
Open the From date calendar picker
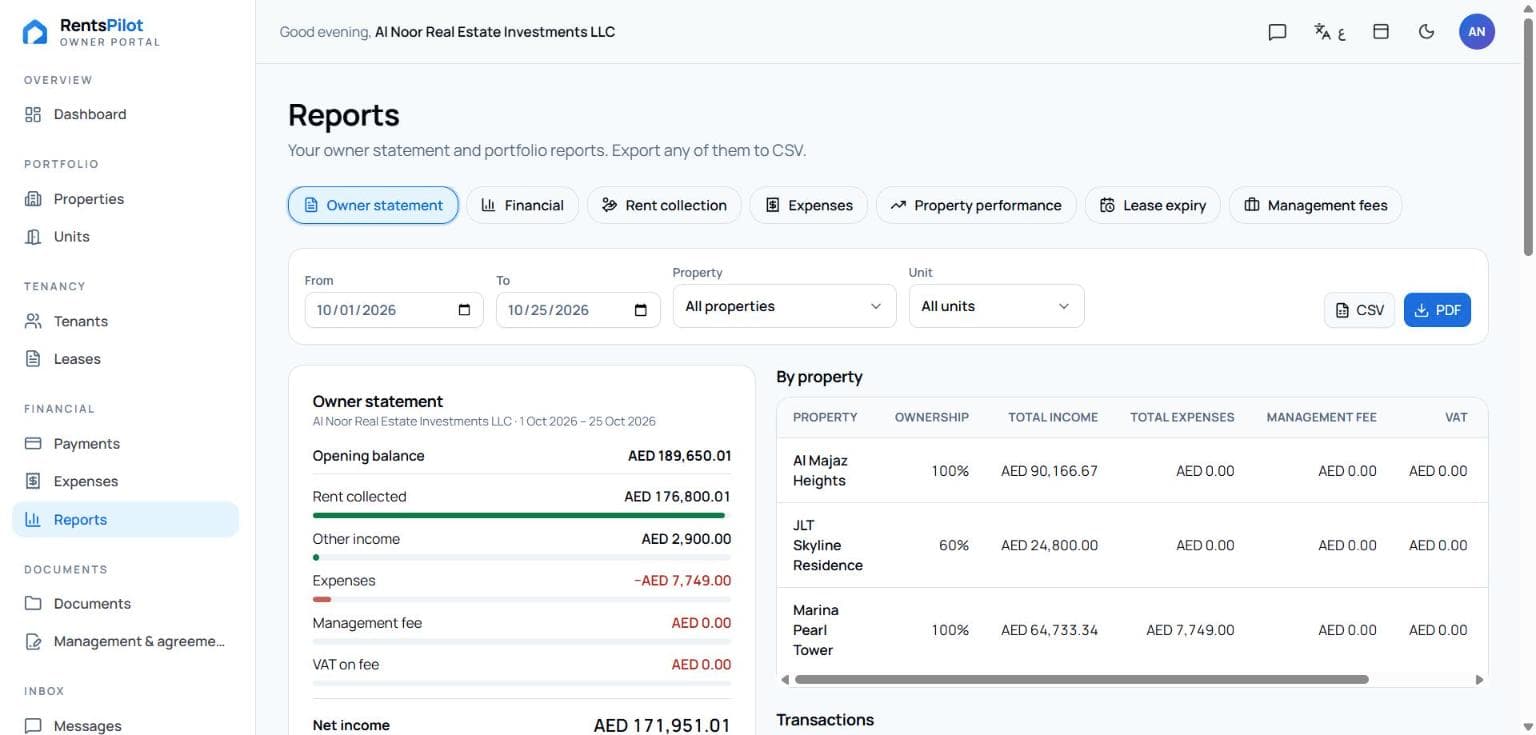point(464,310)
